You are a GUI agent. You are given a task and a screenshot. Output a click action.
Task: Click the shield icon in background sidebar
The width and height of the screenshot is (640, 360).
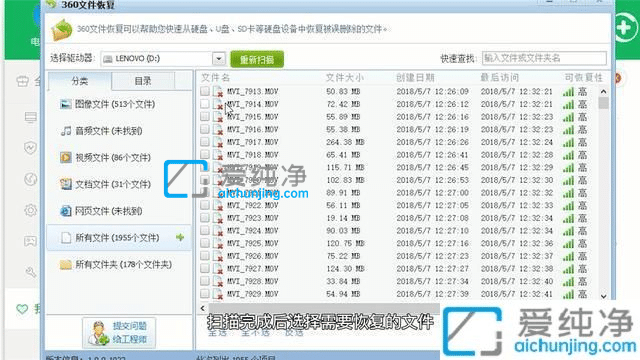[x=31, y=147]
